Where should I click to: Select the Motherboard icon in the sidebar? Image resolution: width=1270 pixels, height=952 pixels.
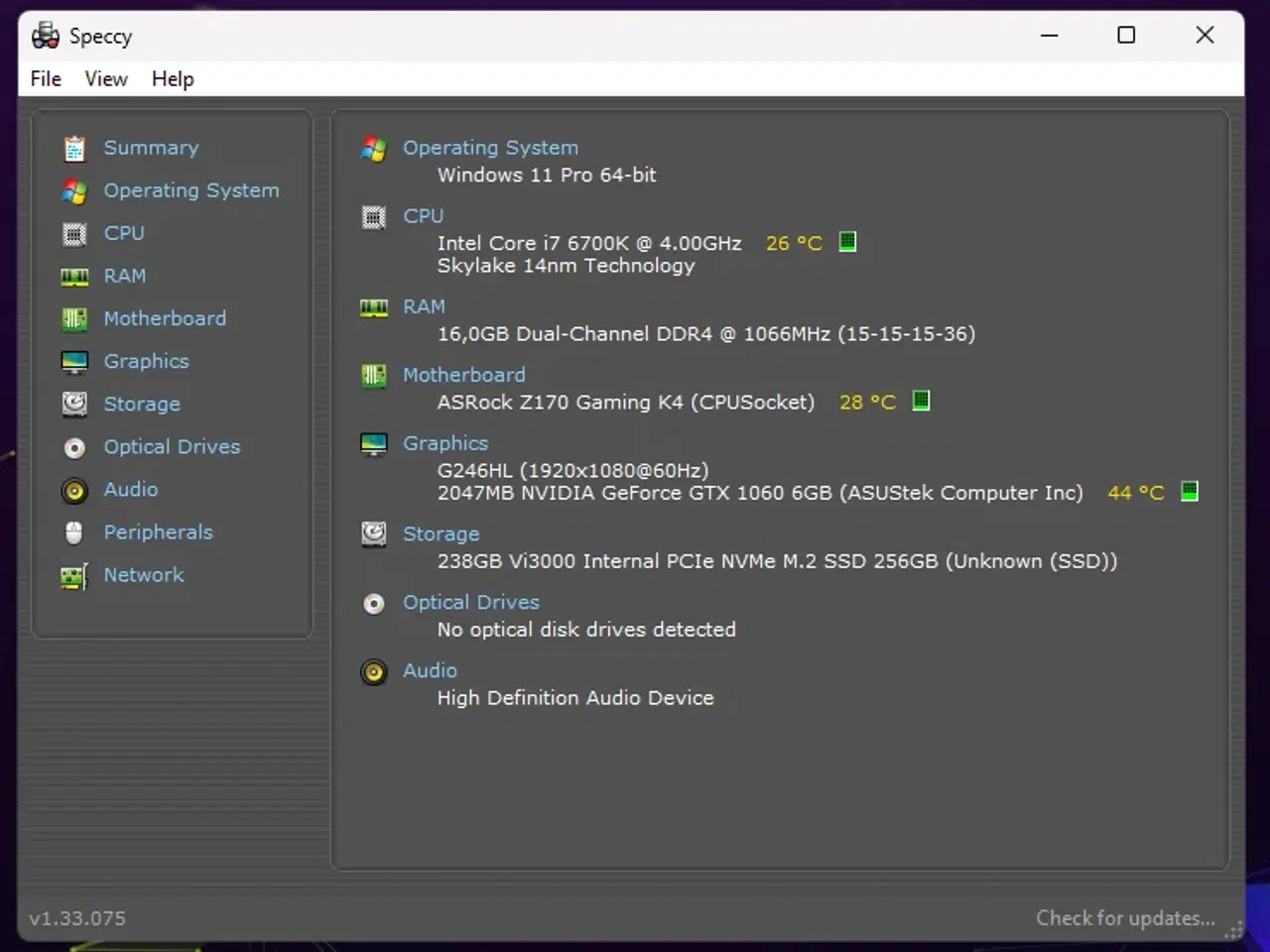click(x=74, y=318)
